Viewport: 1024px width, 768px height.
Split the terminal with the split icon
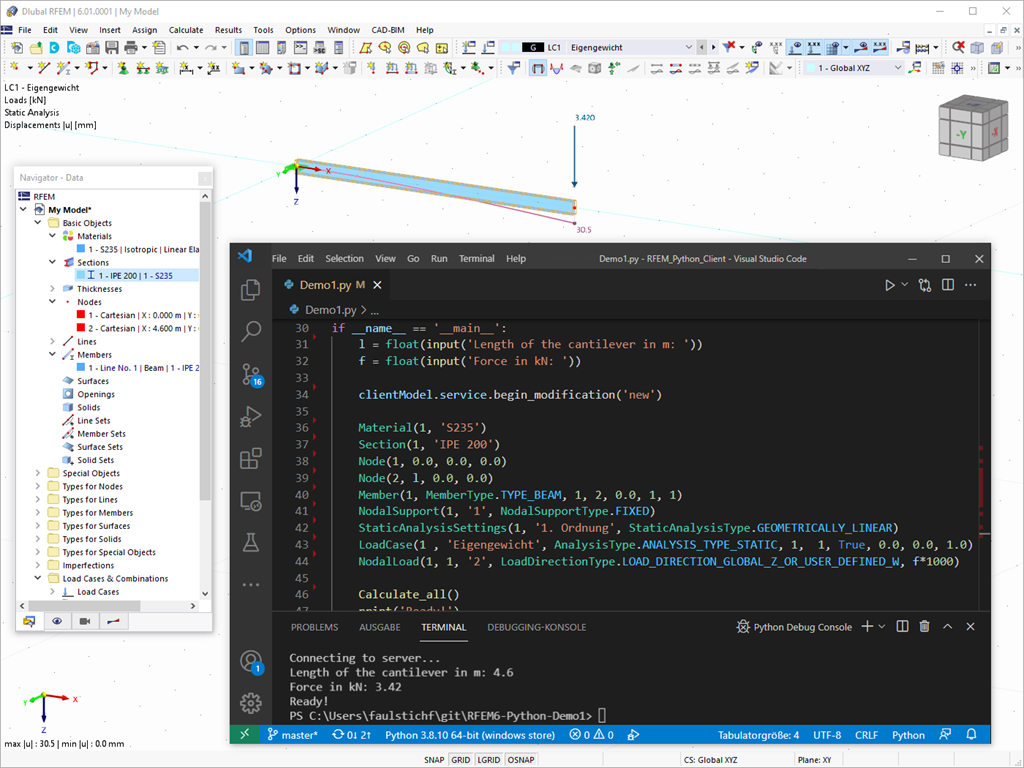(901, 626)
